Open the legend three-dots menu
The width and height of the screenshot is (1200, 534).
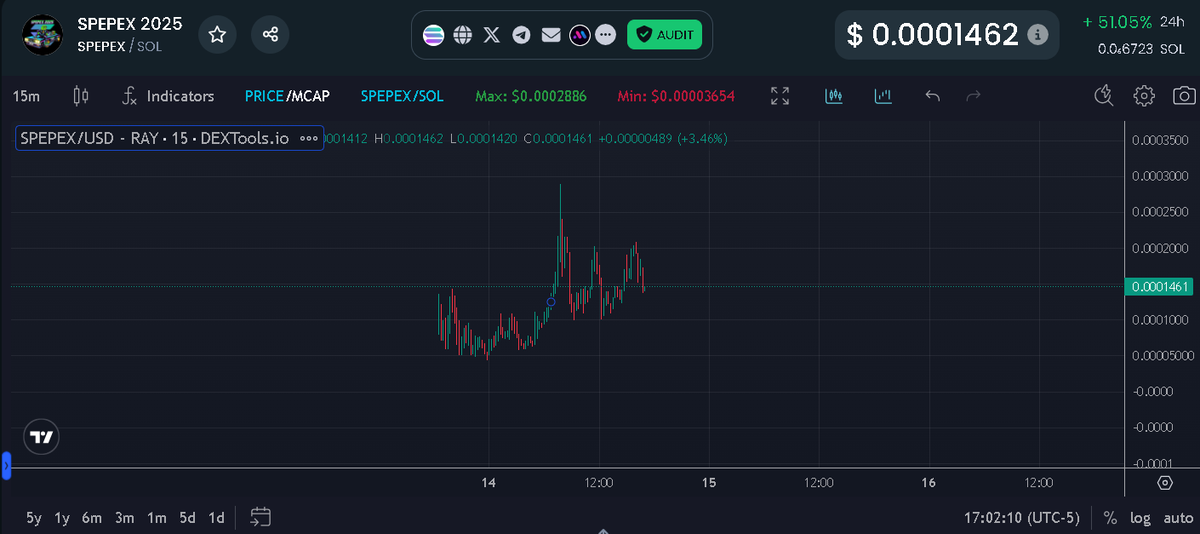[308, 138]
